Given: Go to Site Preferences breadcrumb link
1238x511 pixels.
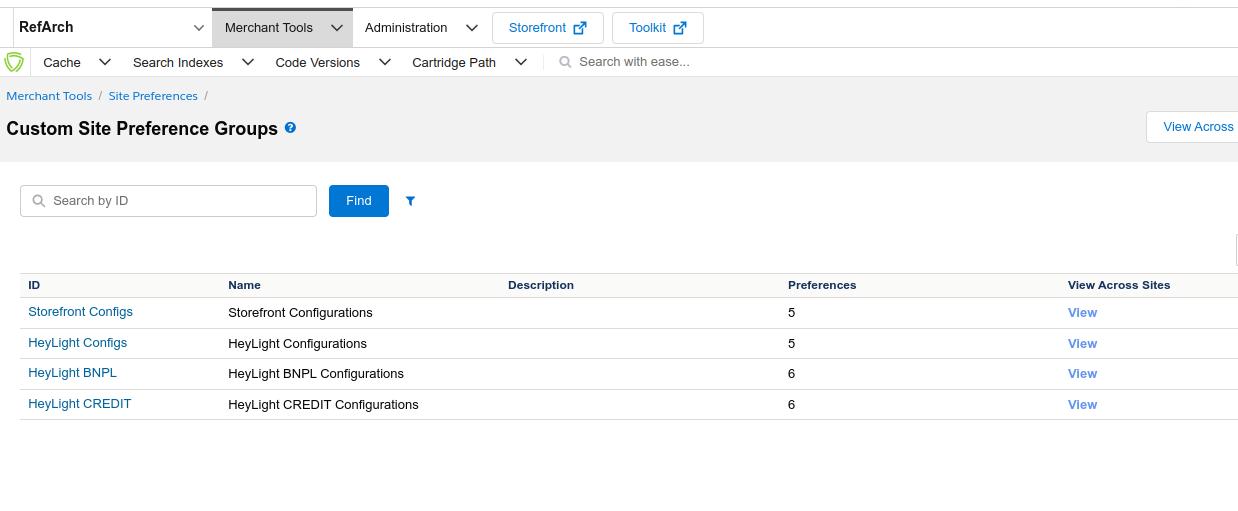Looking at the screenshot, I should (x=153, y=96).
